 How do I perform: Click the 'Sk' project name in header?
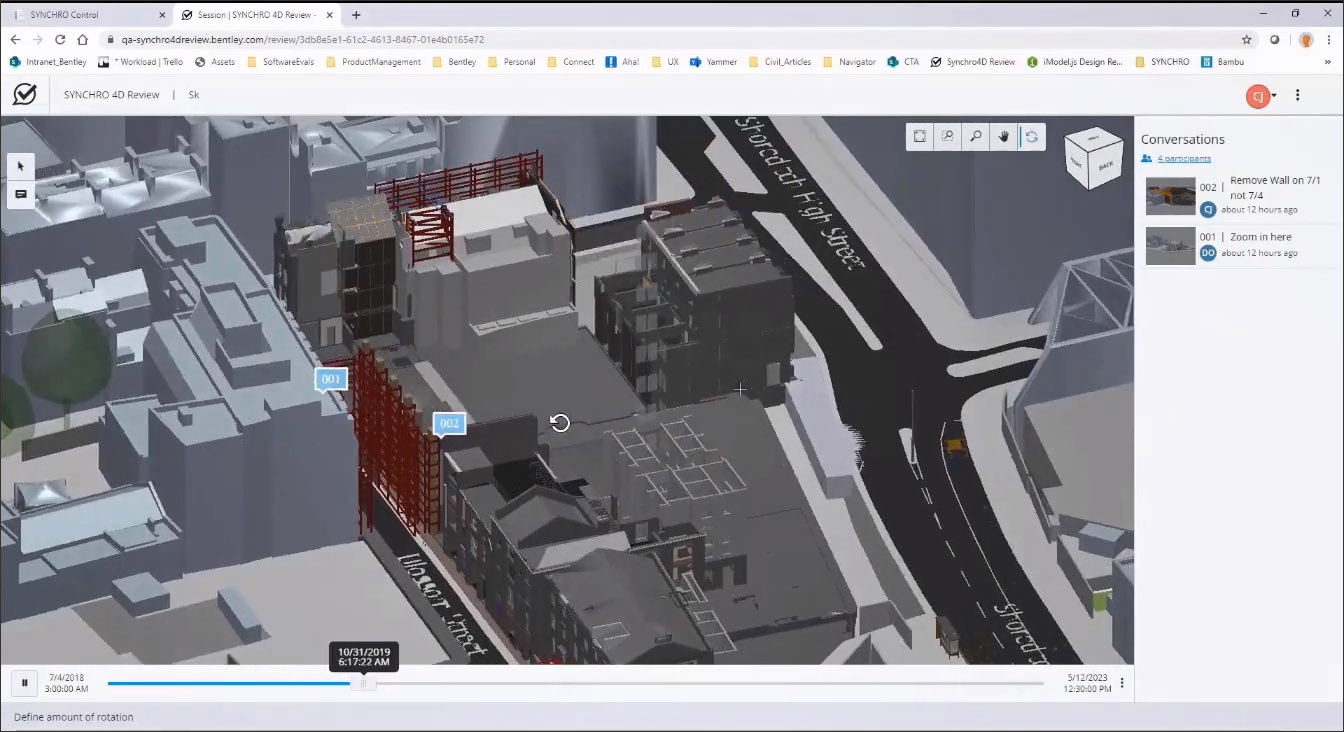tap(194, 95)
